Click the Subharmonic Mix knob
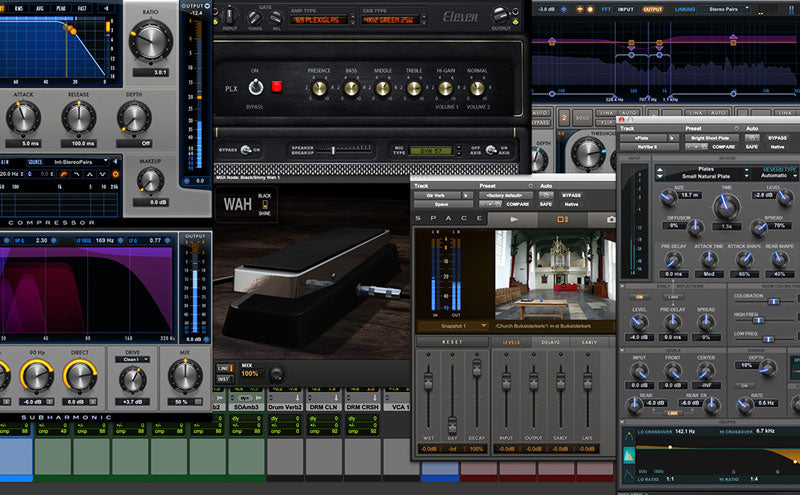800x495 pixels. click(185, 376)
